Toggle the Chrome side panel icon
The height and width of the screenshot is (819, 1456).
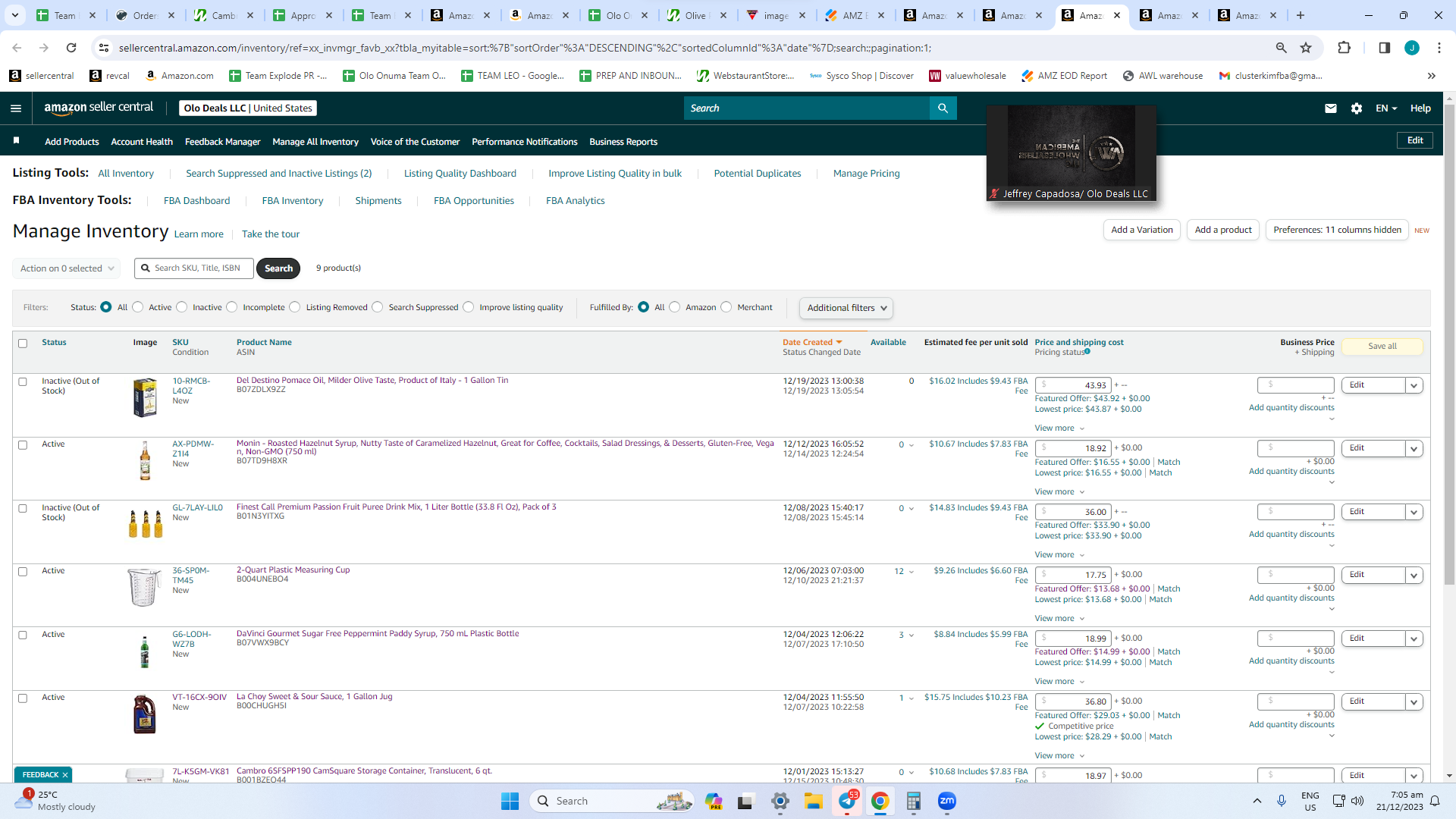[1384, 48]
